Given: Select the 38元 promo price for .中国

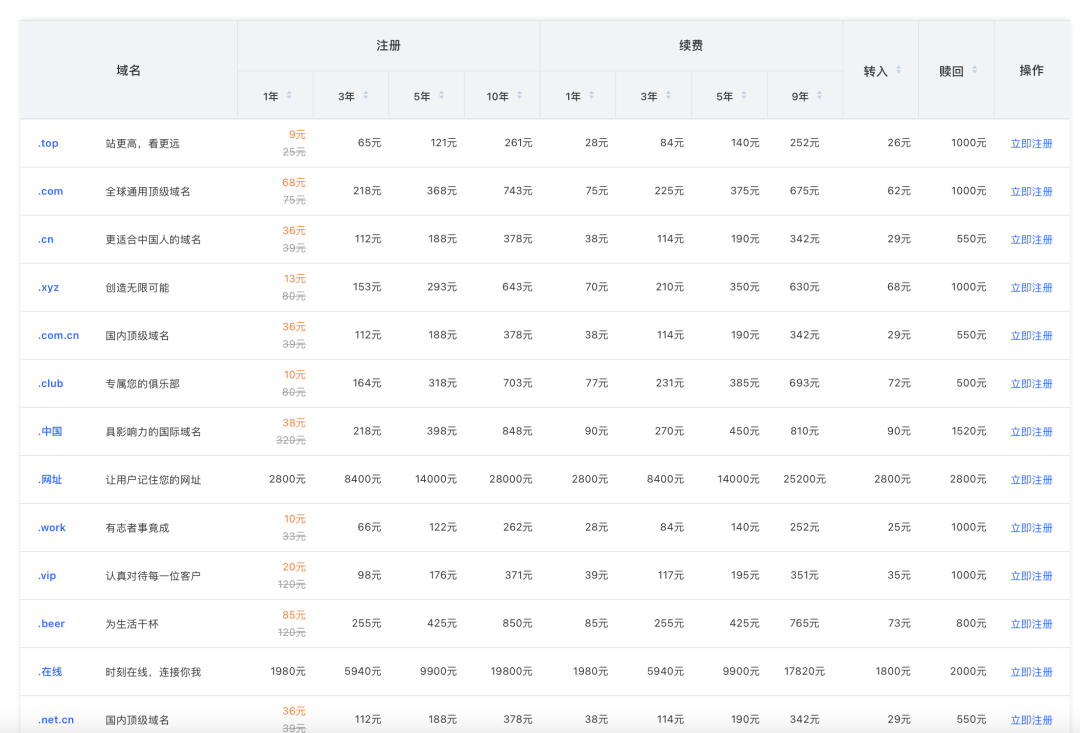Looking at the screenshot, I should point(293,422).
